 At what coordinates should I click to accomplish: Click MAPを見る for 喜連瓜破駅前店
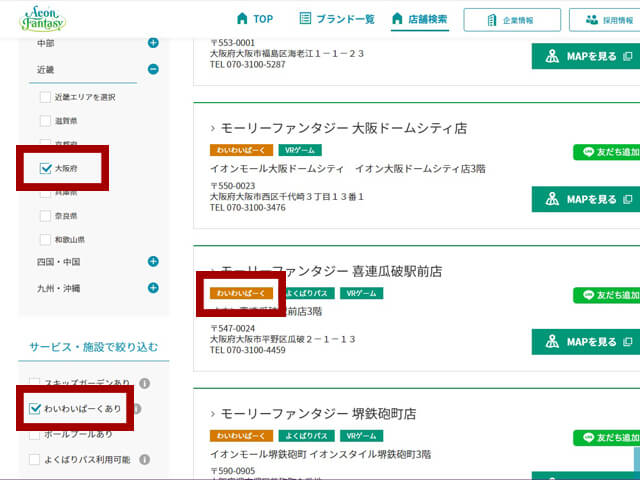[586, 342]
